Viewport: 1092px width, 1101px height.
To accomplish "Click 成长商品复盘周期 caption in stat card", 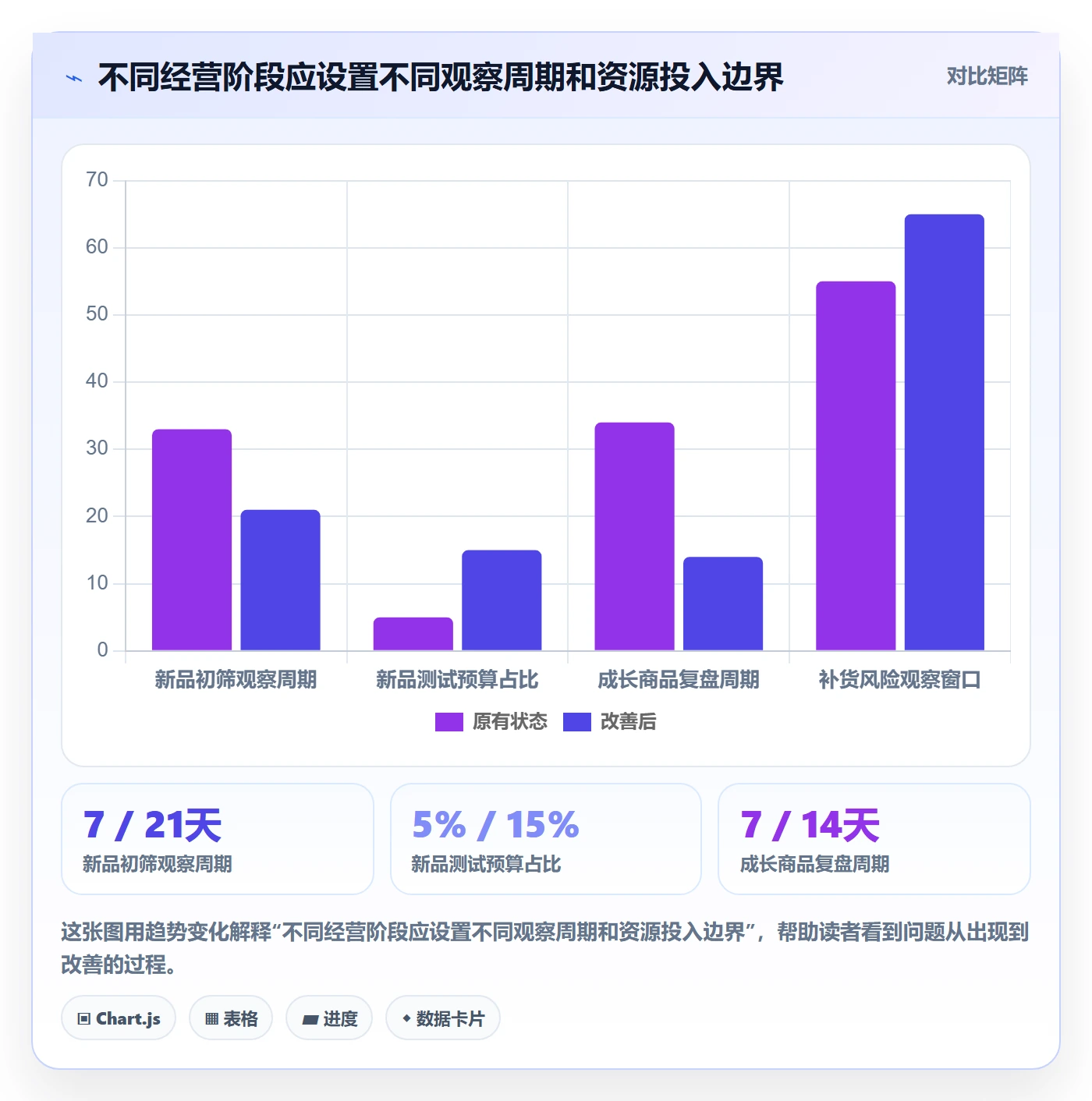I will click(814, 864).
